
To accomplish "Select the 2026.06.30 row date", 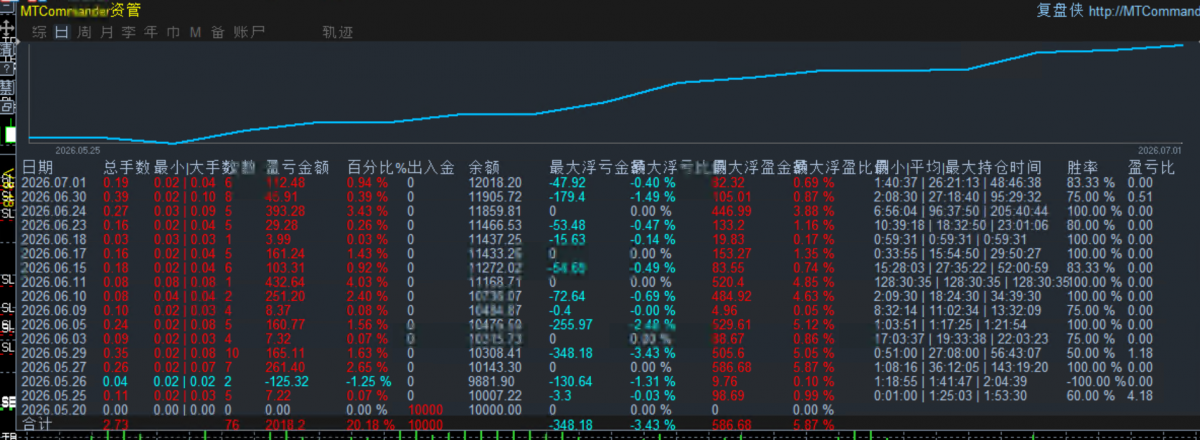I will point(53,197).
